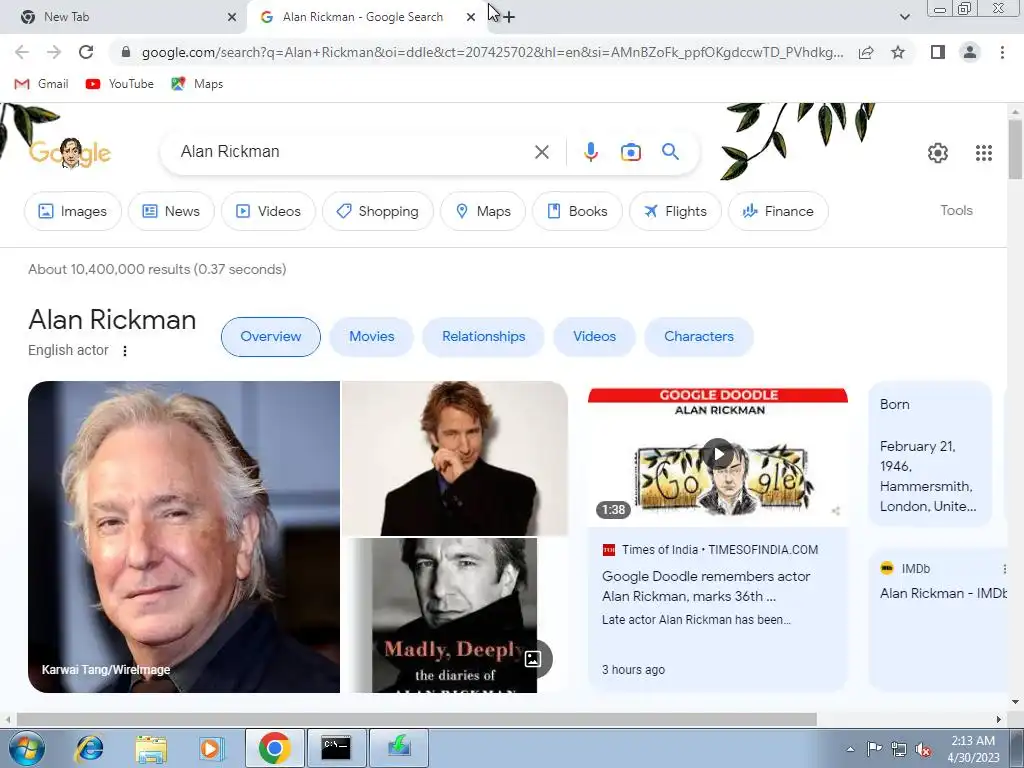Screen dimensions: 1024x768
Task: Share the Google Doodle video card
Action: coord(835,511)
